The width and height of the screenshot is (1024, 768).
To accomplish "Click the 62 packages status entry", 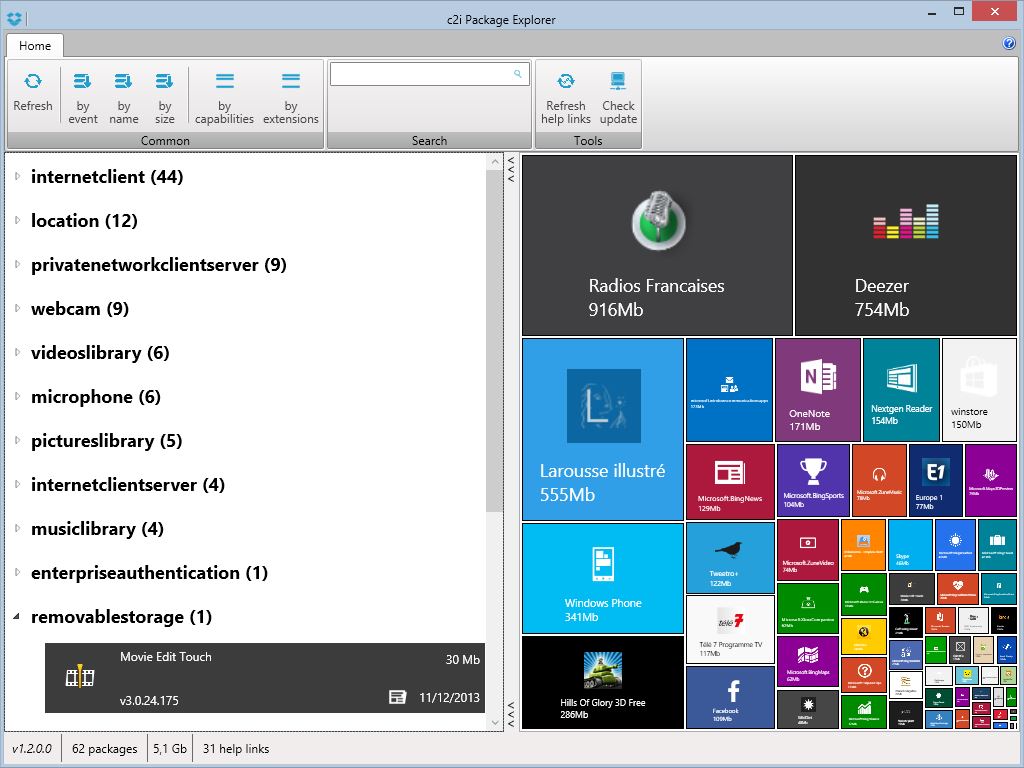I will tap(104, 748).
